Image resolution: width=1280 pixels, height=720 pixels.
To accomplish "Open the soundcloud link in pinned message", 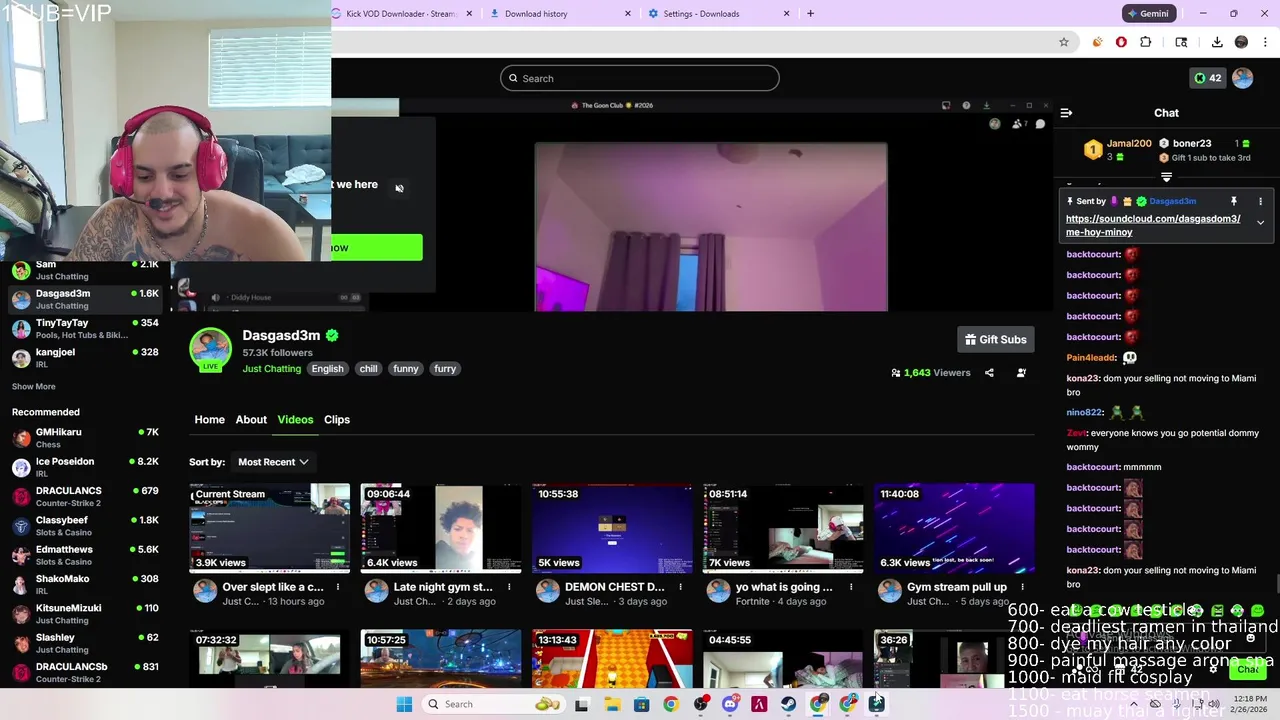I will (1153, 225).
